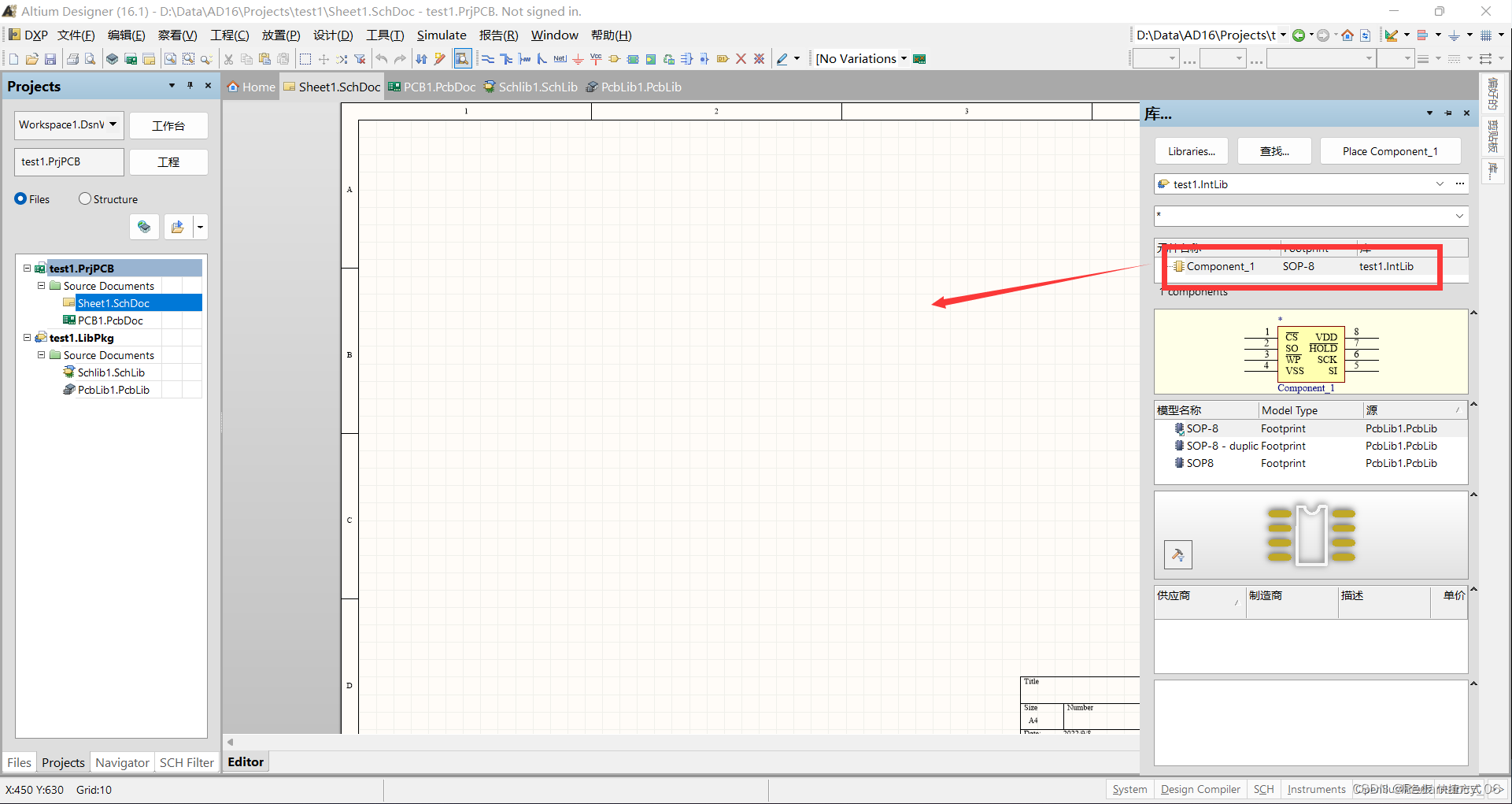Viewport: 1512px width, 804px height.
Task: Select Component_1 row in library list
Action: pyautogui.click(x=1311, y=266)
